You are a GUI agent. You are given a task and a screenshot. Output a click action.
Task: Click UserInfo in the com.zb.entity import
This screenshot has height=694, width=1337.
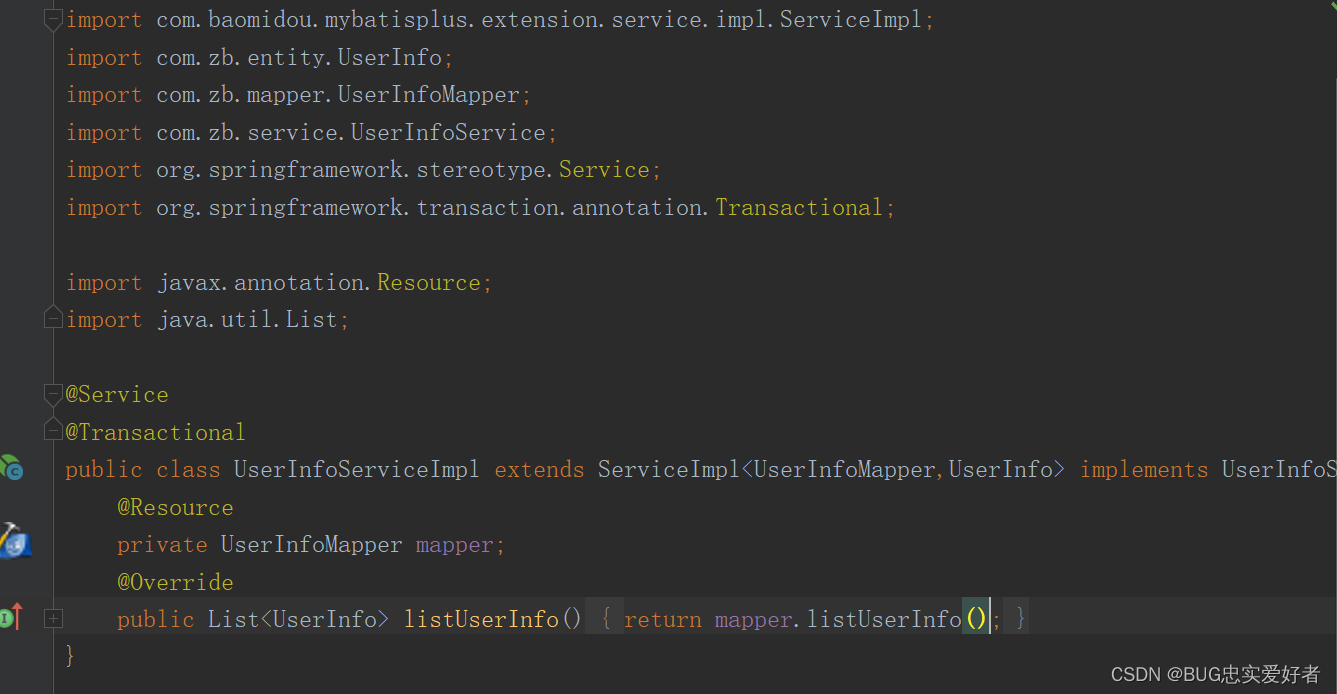point(389,58)
